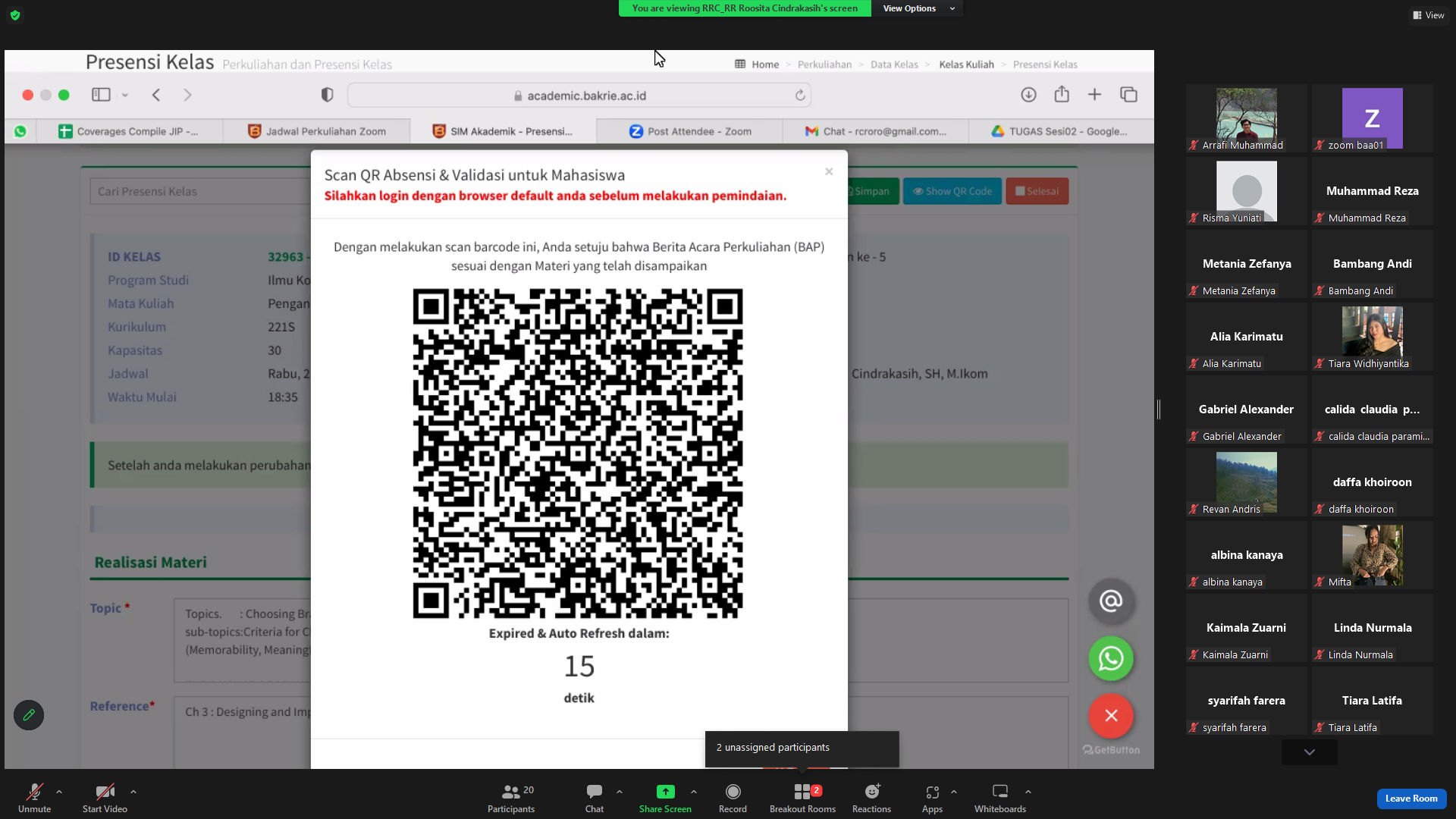This screenshot has height=819, width=1456.
Task: Click the Show QR Code button
Action: [x=952, y=191]
